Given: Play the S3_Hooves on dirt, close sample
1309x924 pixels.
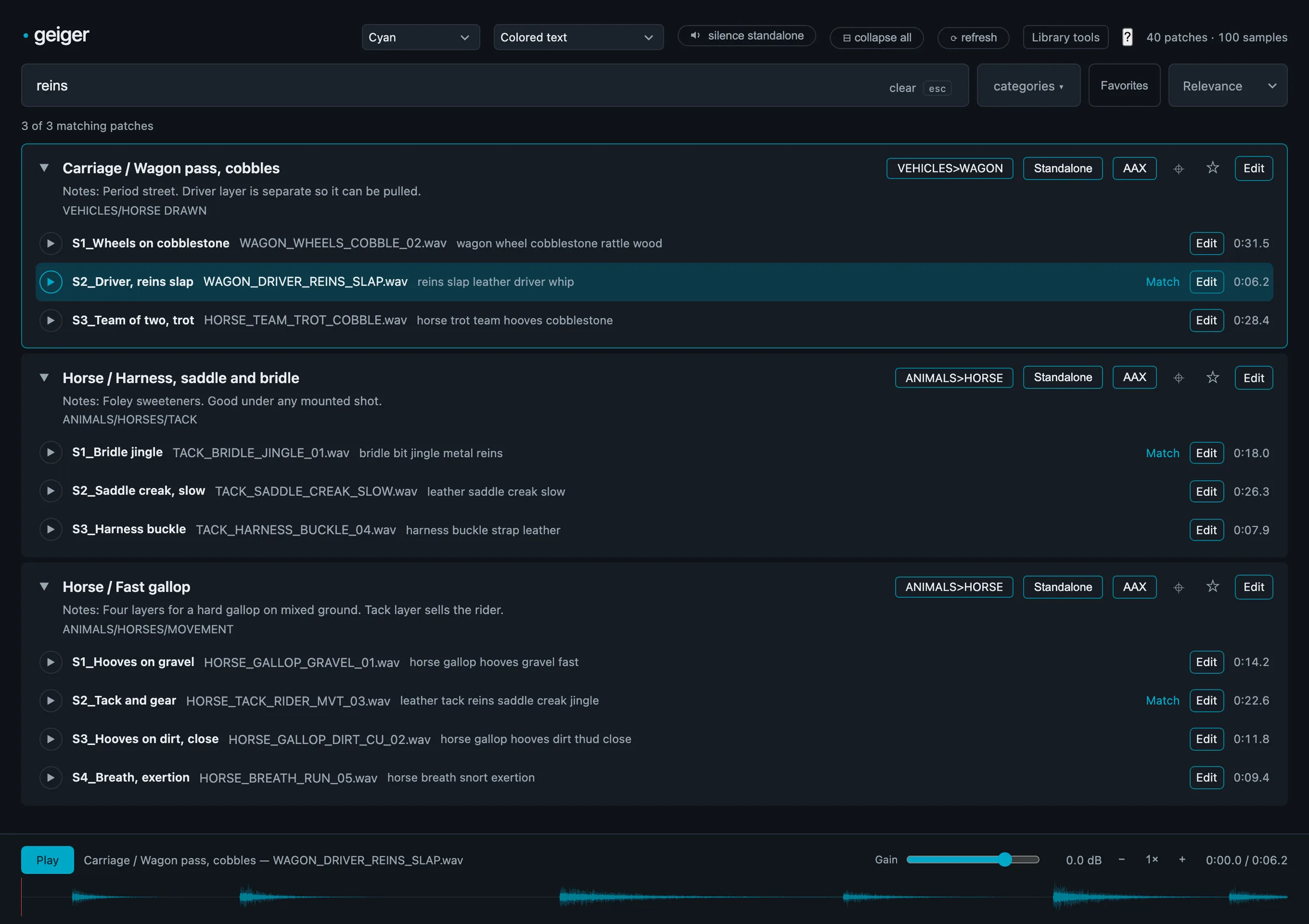Looking at the screenshot, I should point(51,739).
